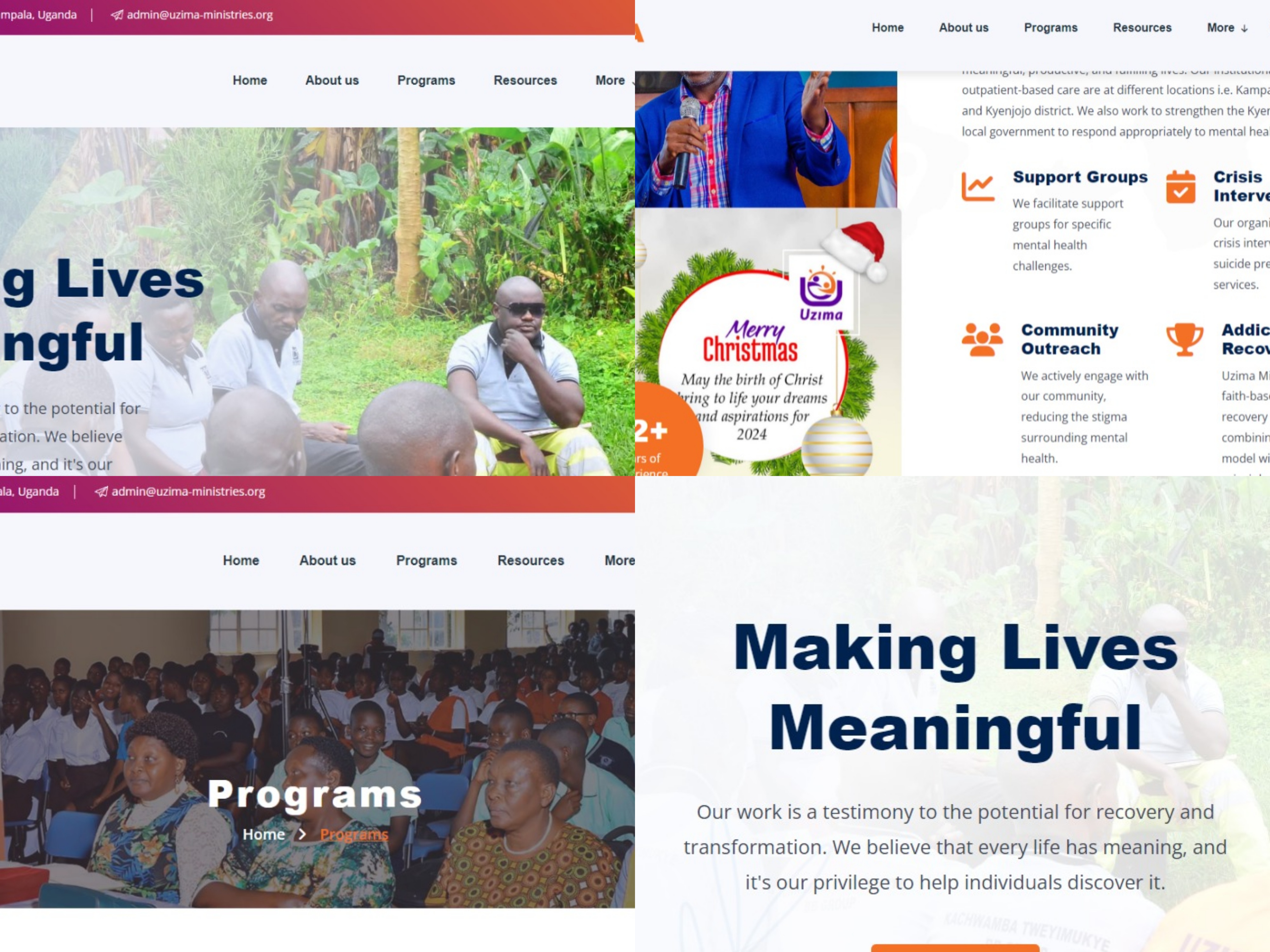Click the orange button below the hero paragraph
Screen dimensions: 1270x952
[955, 948]
